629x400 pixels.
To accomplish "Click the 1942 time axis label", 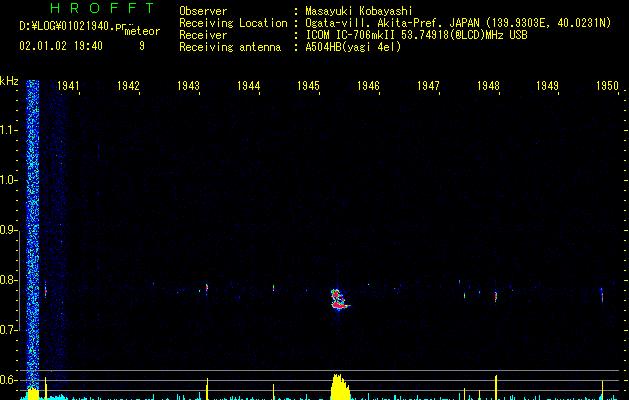I will coord(128,86).
